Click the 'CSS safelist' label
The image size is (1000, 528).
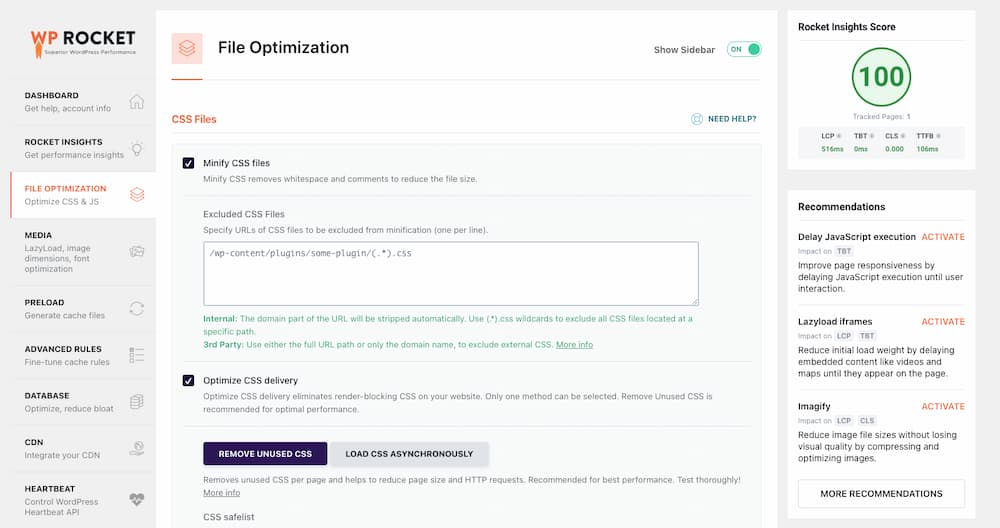(x=228, y=517)
